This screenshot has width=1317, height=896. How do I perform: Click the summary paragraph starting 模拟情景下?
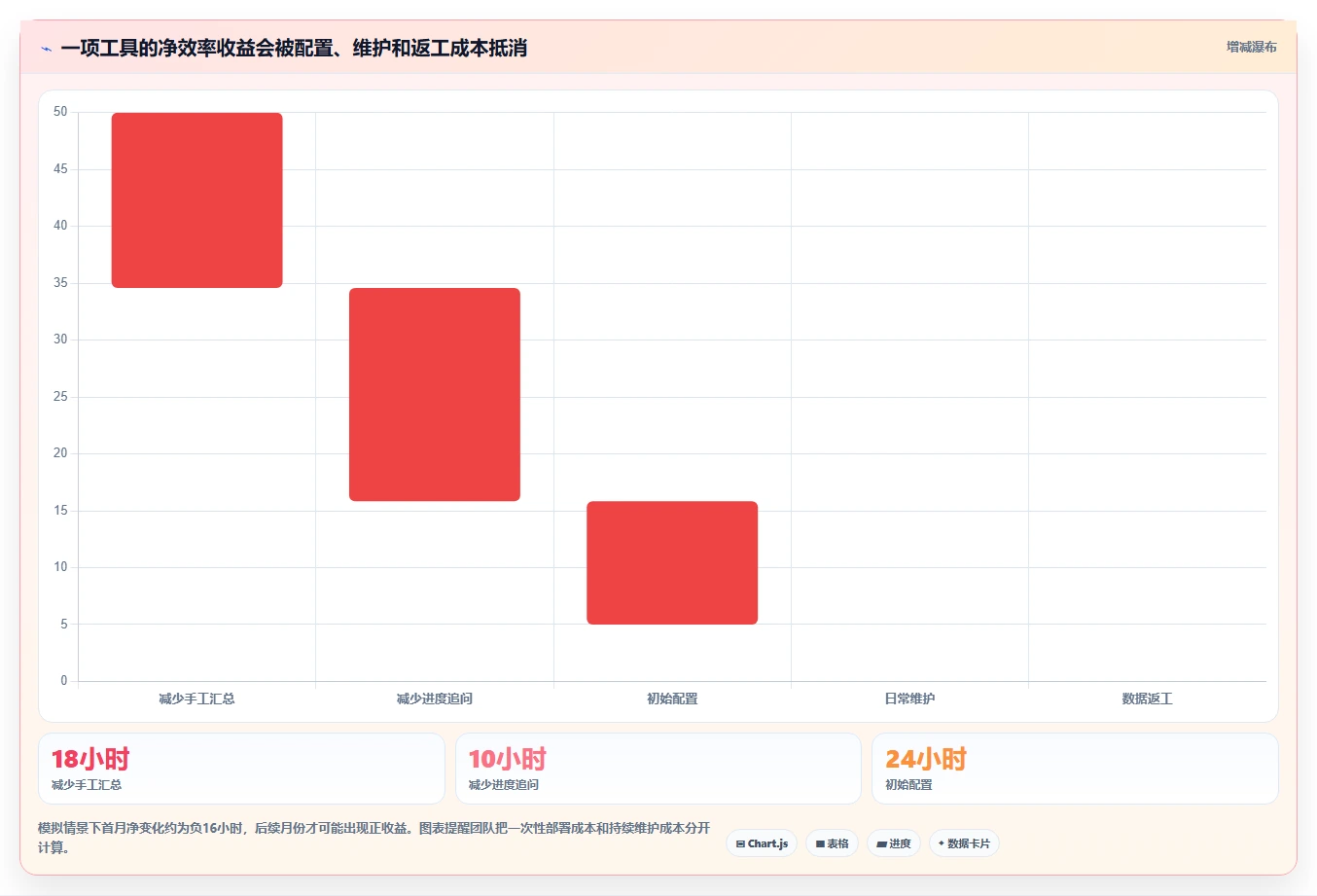pos(374,838)
